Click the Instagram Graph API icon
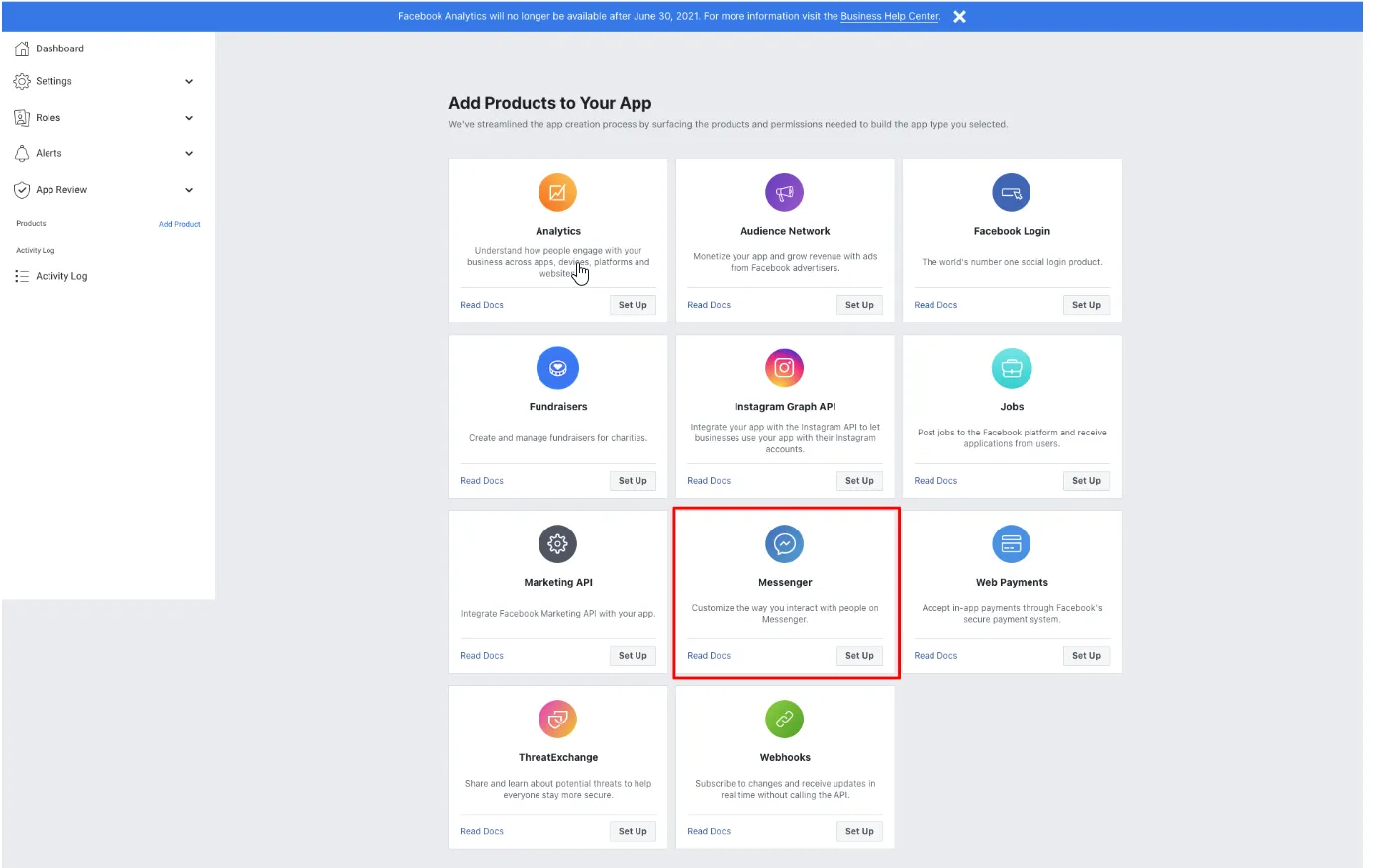The height and width of the screenshot is (868, 1373). (x=785, y=368)
